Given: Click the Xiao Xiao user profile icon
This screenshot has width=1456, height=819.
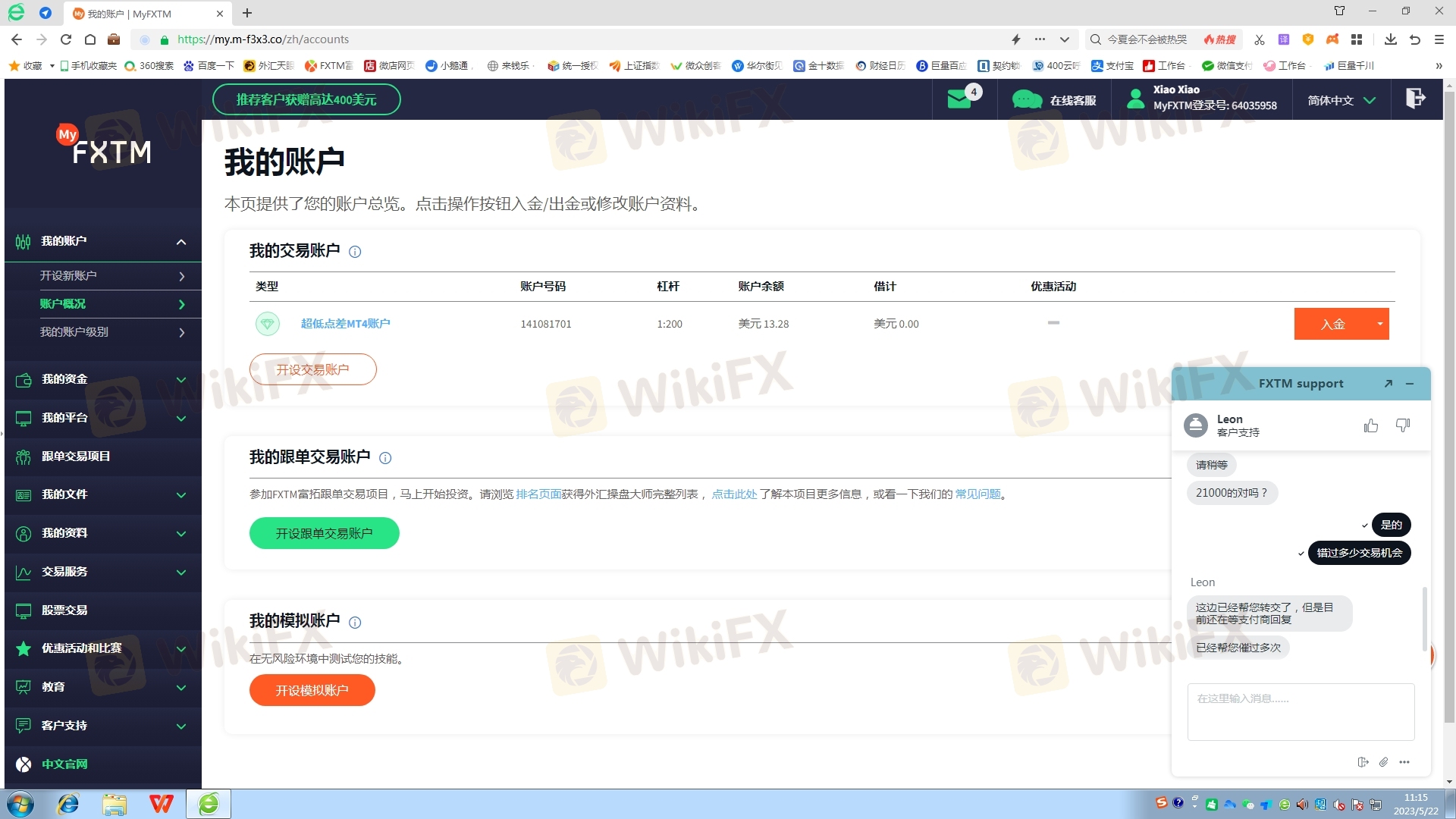Looking at the screenshot, I should click(x=1135, y=99).
